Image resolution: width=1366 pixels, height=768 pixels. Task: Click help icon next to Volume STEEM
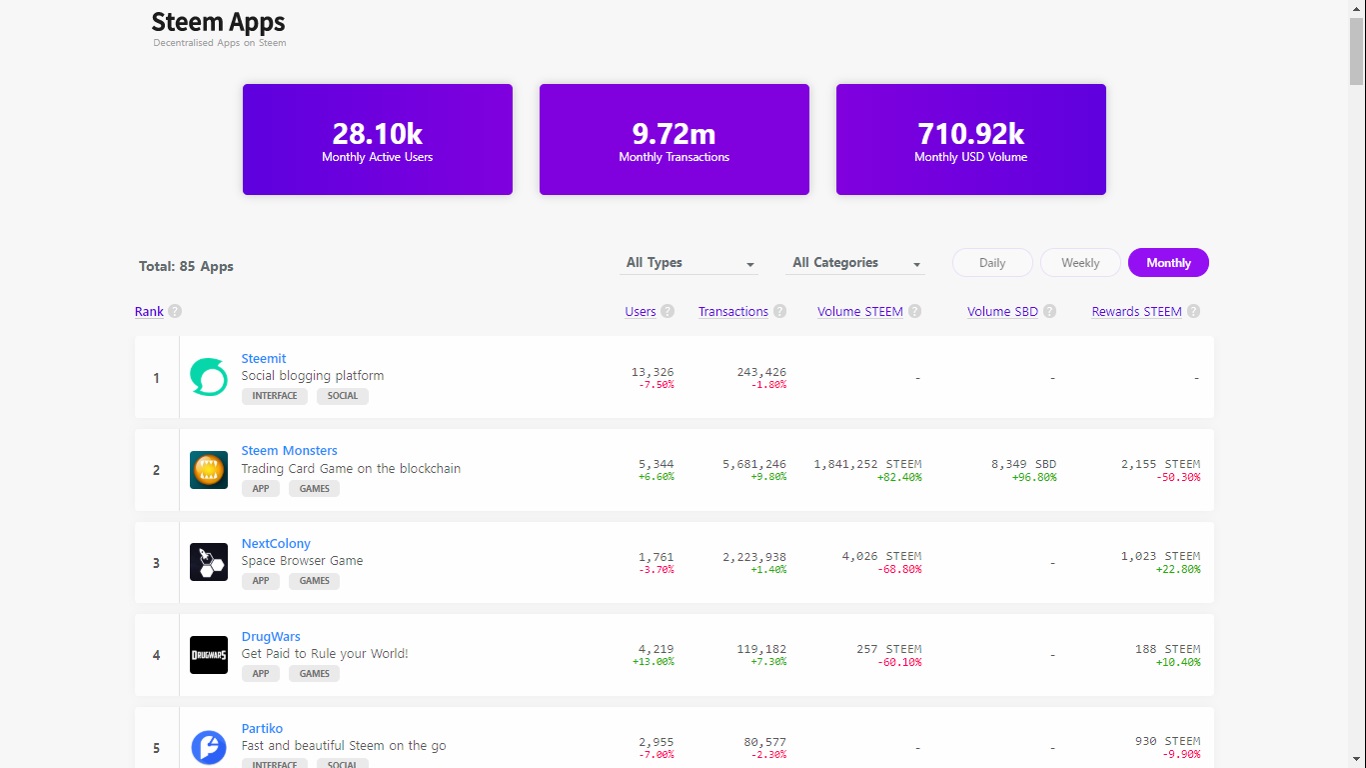915,311
